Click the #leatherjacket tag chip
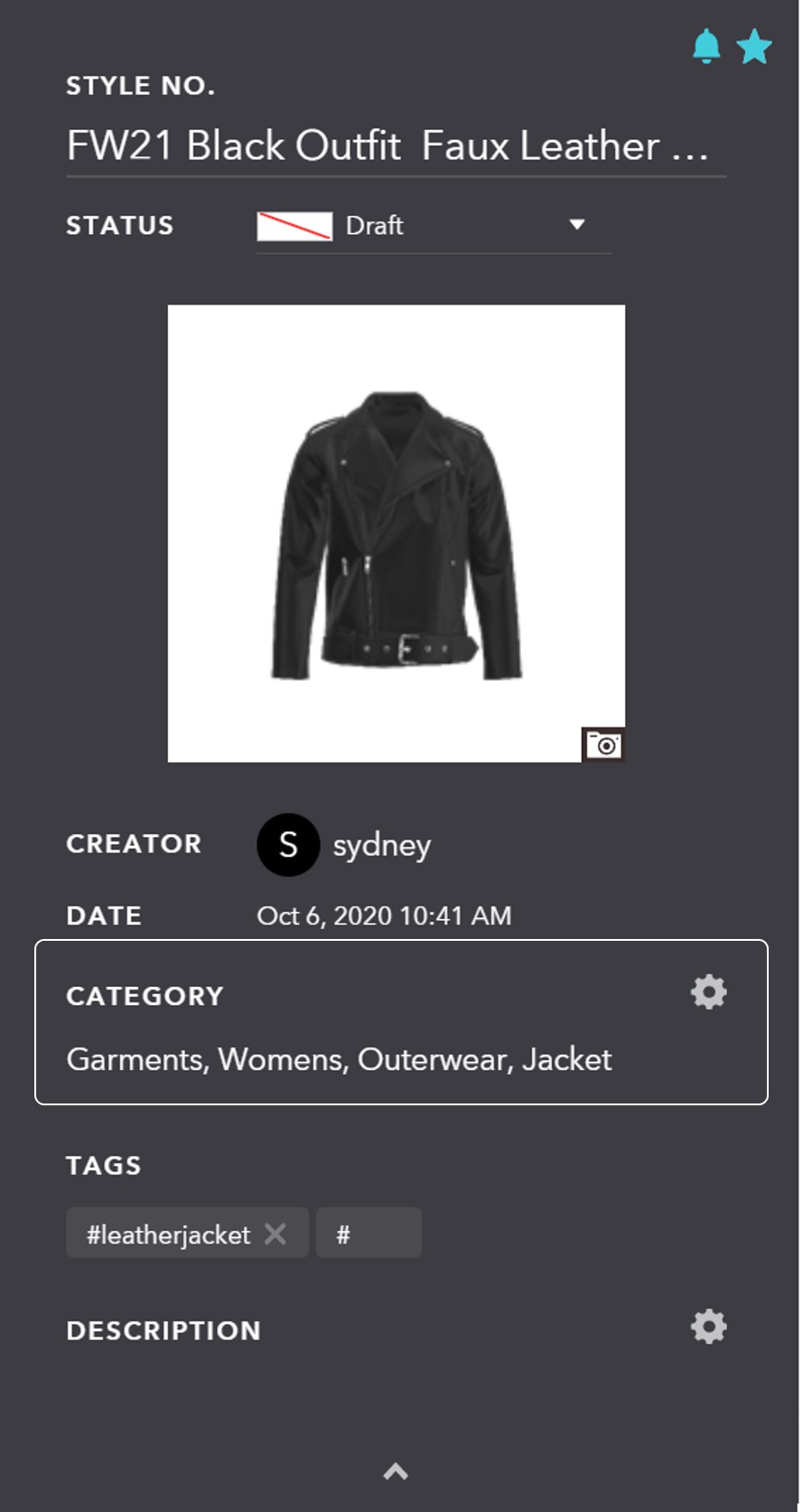This screenshot has width=803, height=1512. [187, 1233]
